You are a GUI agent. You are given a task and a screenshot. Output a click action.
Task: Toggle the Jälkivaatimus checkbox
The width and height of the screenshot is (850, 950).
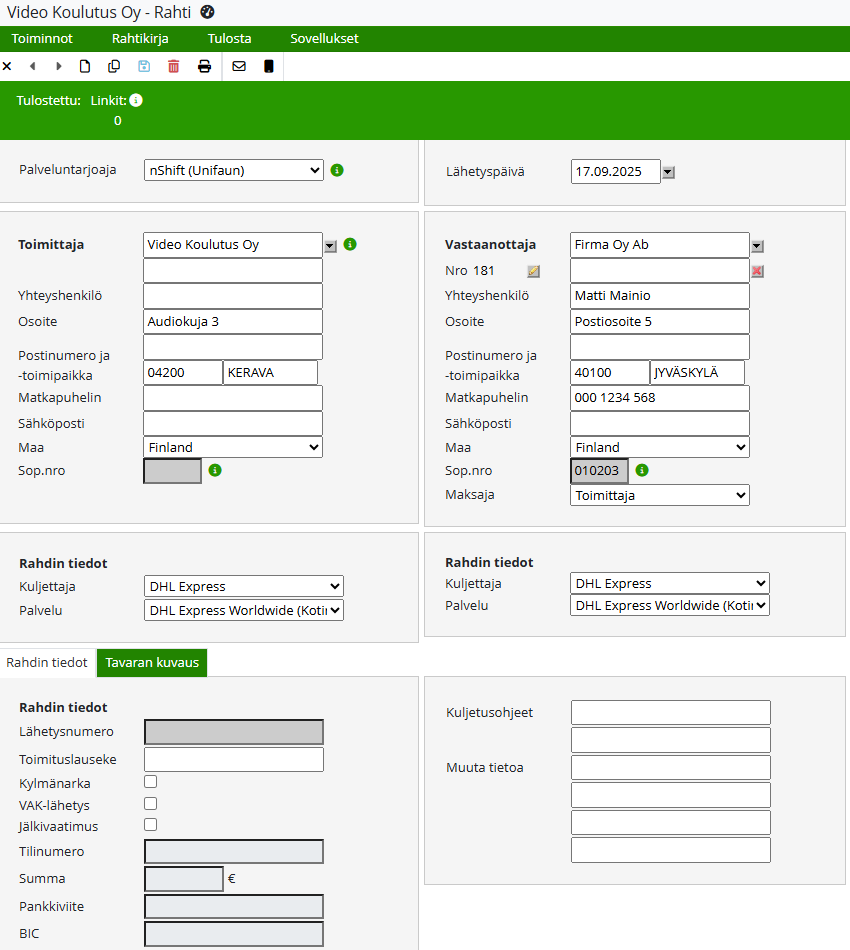pos(151,825)
